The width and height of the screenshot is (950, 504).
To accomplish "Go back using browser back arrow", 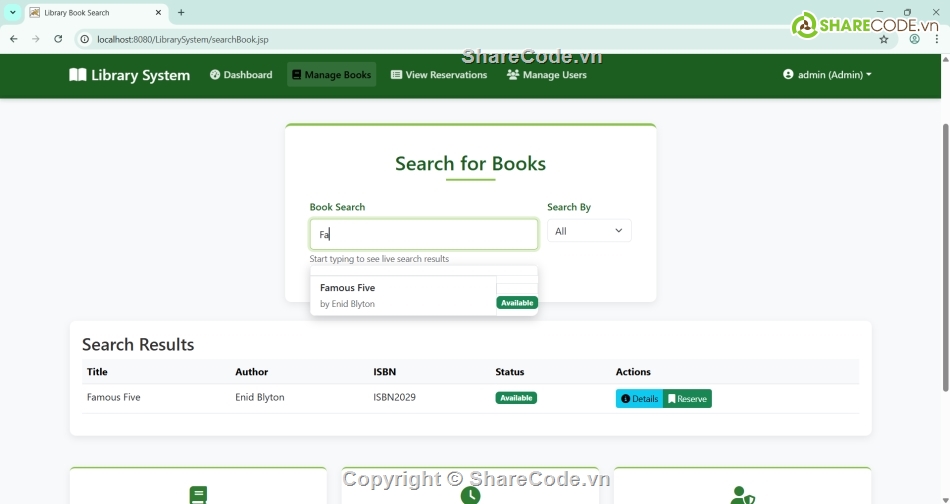I will click(13, 39).
